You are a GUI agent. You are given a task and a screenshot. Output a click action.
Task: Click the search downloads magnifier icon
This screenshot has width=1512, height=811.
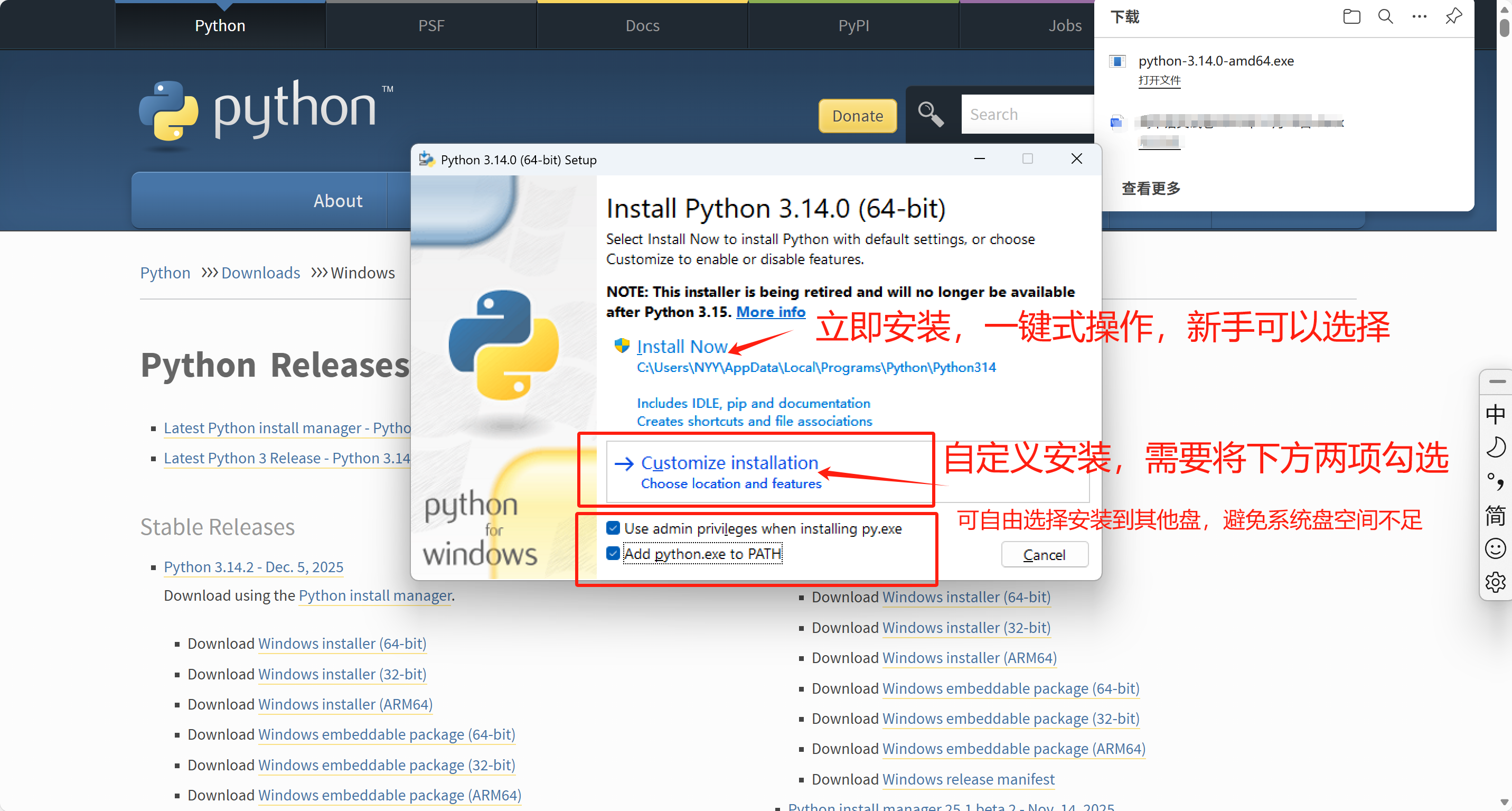(x=1385, y=16)
